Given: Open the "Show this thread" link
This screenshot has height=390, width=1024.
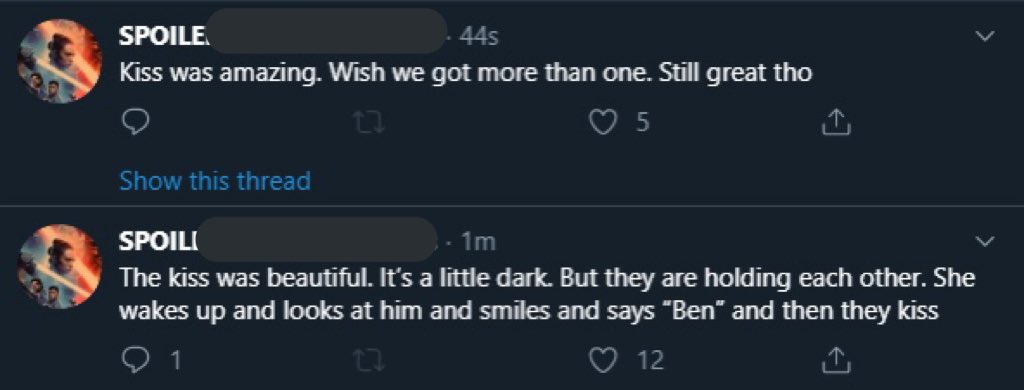Looking at the screenshot, I should (215, 180).
